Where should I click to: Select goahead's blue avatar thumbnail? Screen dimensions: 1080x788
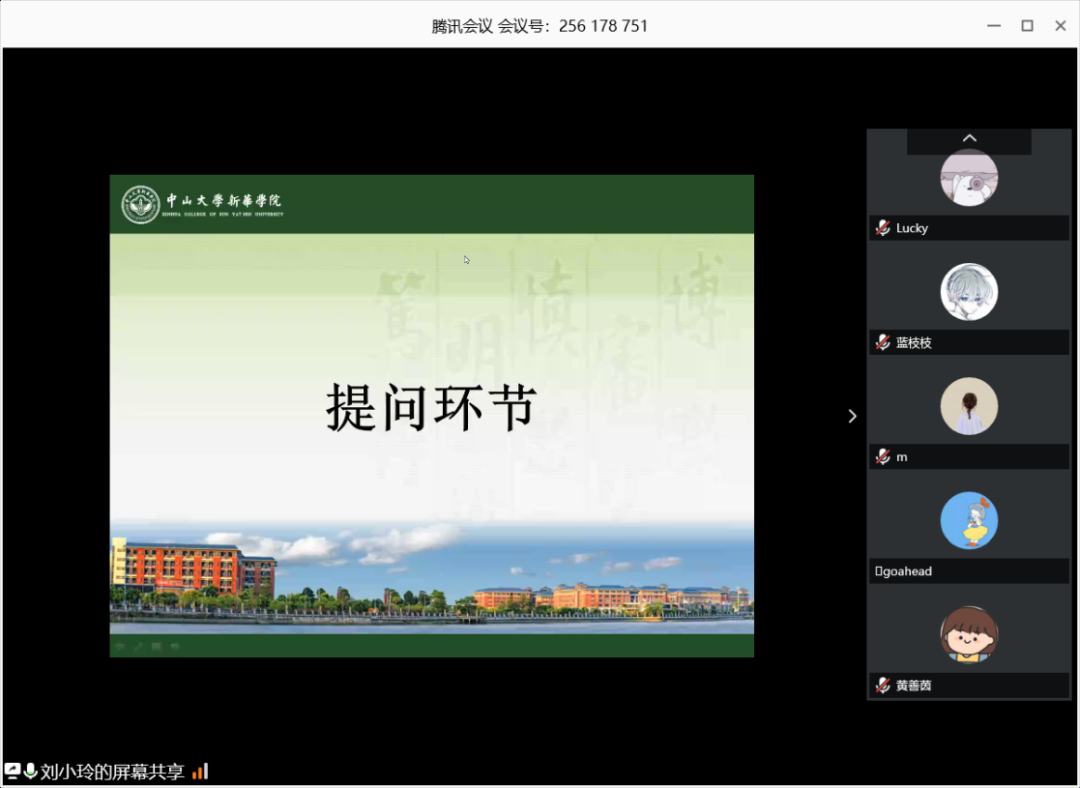(x=969, y=520)
